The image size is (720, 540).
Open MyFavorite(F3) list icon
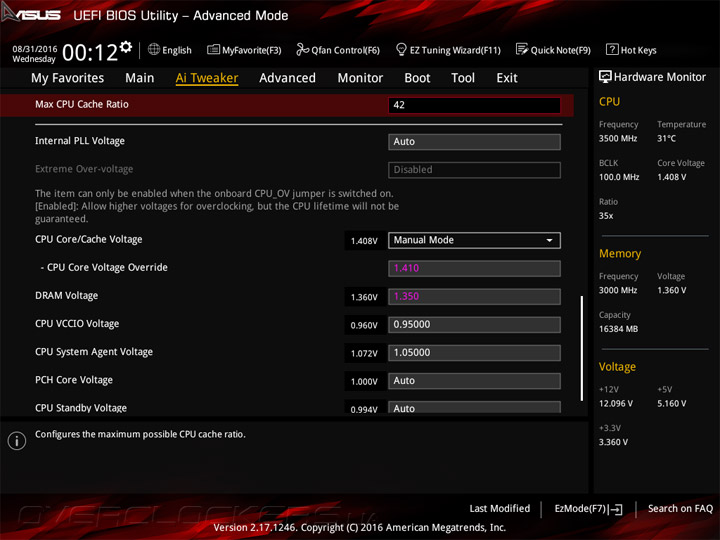(x=213, y=50)
